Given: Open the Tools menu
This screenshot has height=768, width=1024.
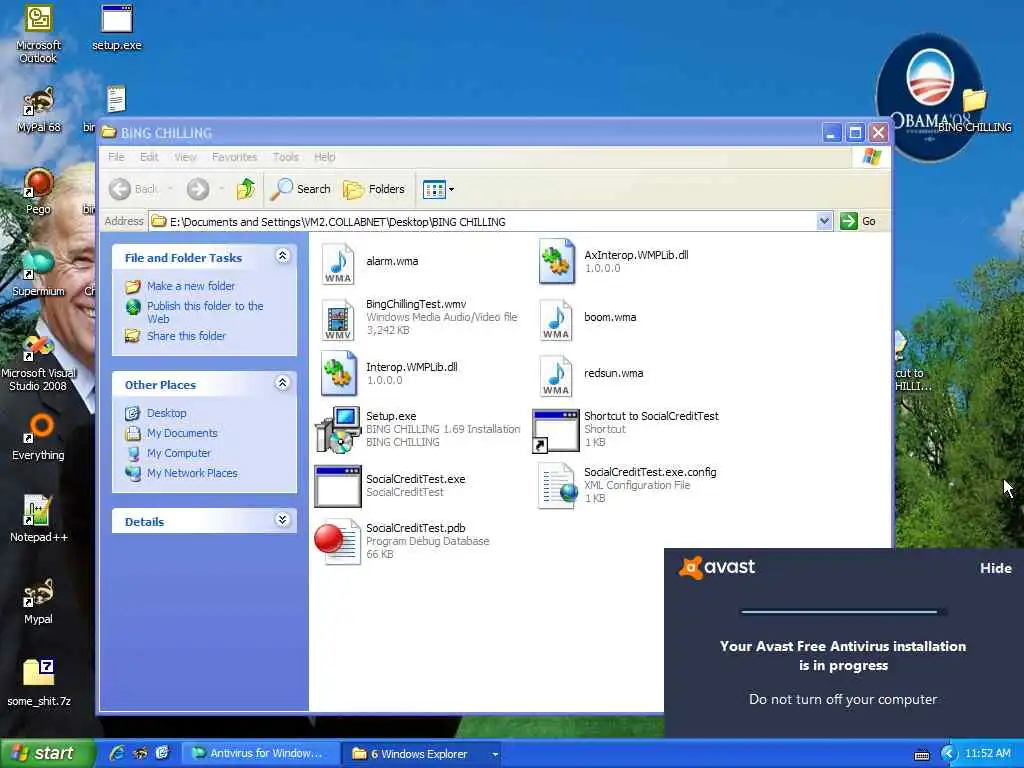Looking at the screenshot, I should [285, 157].
